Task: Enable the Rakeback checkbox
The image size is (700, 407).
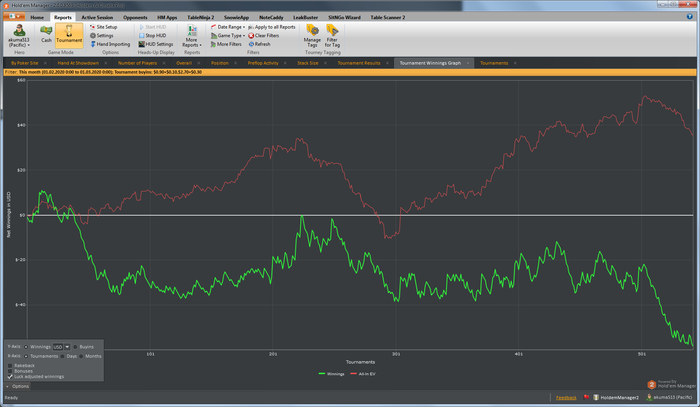Action: [10, 365]
